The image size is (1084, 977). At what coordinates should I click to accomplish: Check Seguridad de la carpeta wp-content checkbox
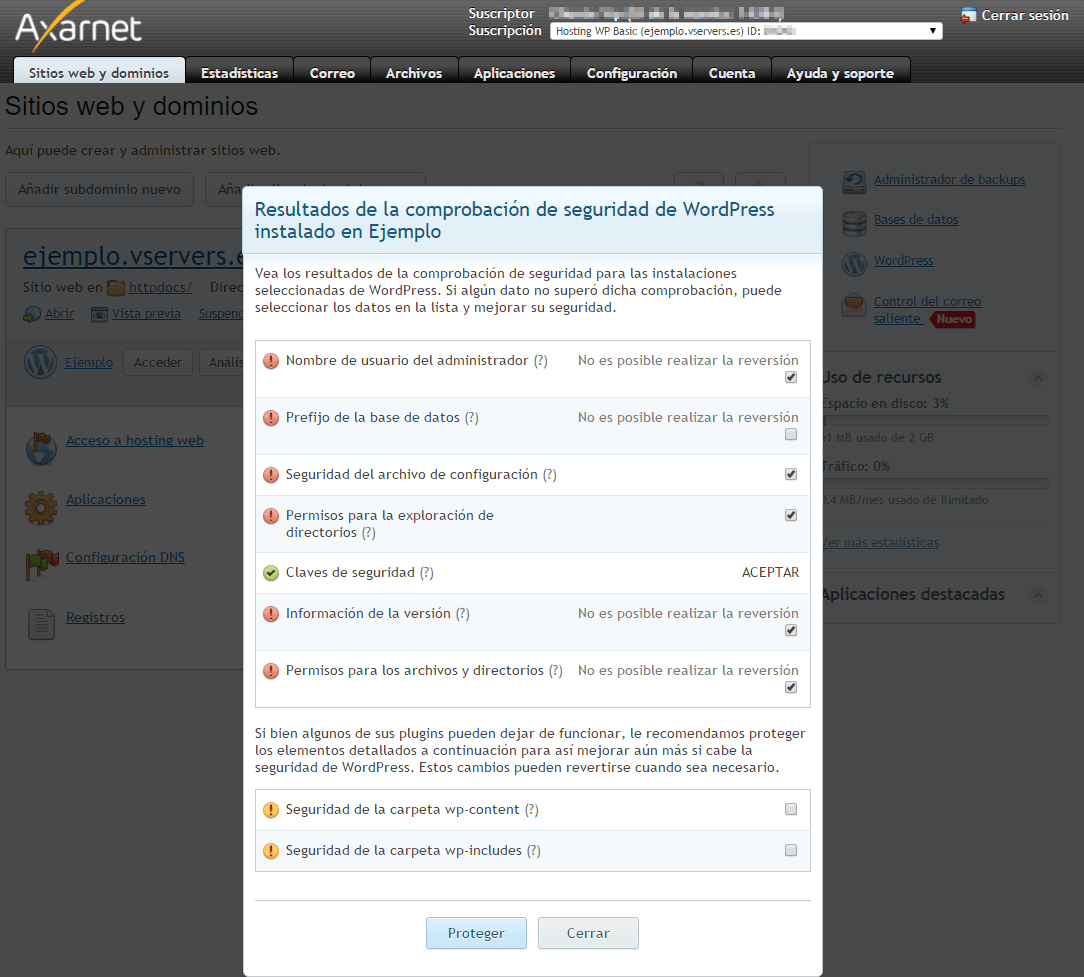(x=791, y=809)
